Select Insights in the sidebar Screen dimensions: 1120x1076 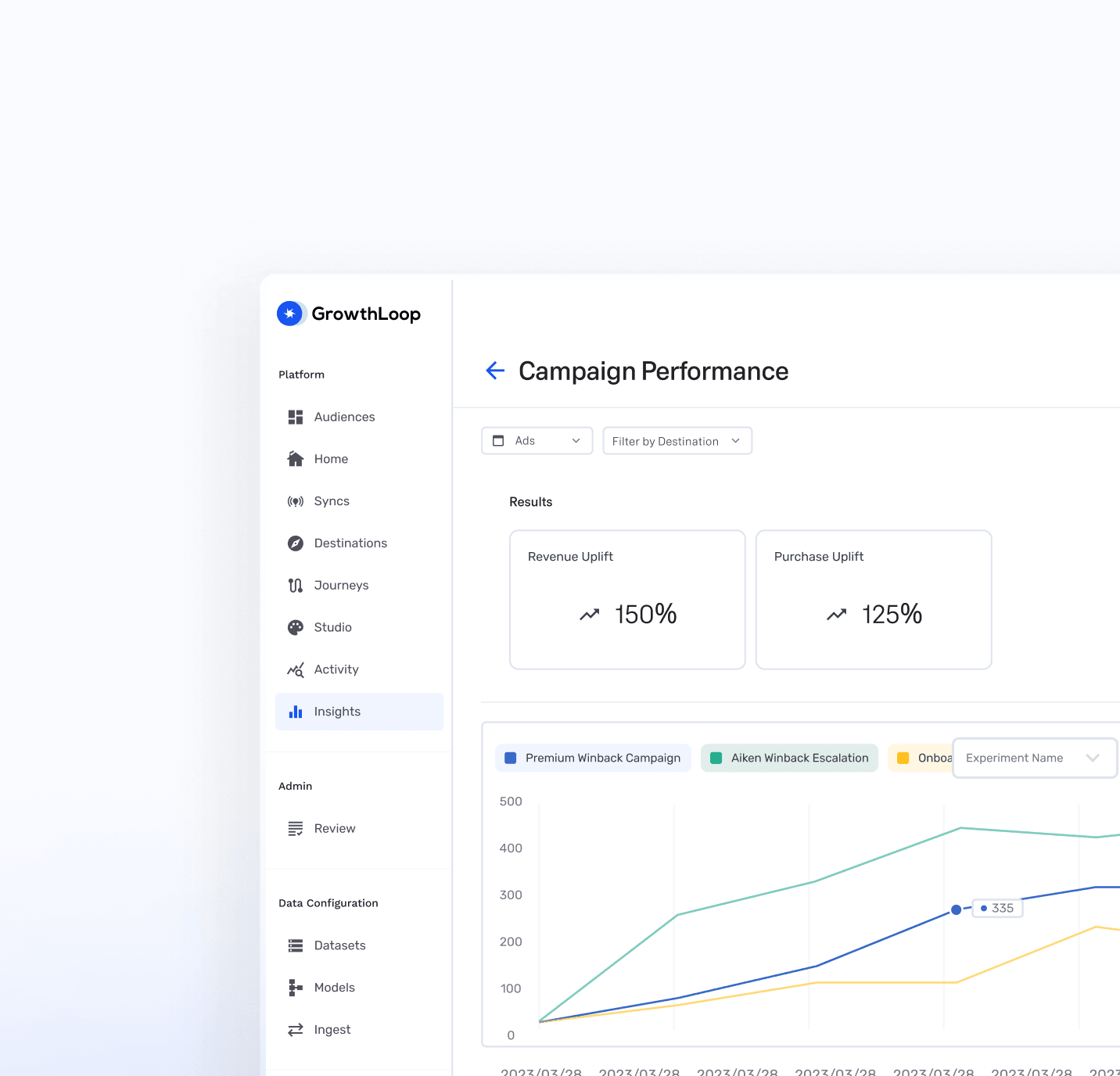coord(337,712)
